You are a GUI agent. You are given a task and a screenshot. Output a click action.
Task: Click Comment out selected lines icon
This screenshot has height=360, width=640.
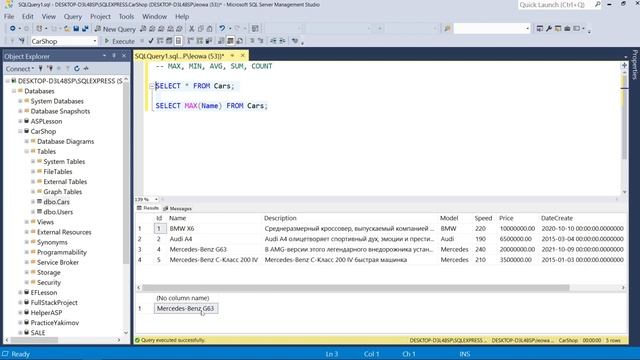pyautogui.click(x=252, y=41)
